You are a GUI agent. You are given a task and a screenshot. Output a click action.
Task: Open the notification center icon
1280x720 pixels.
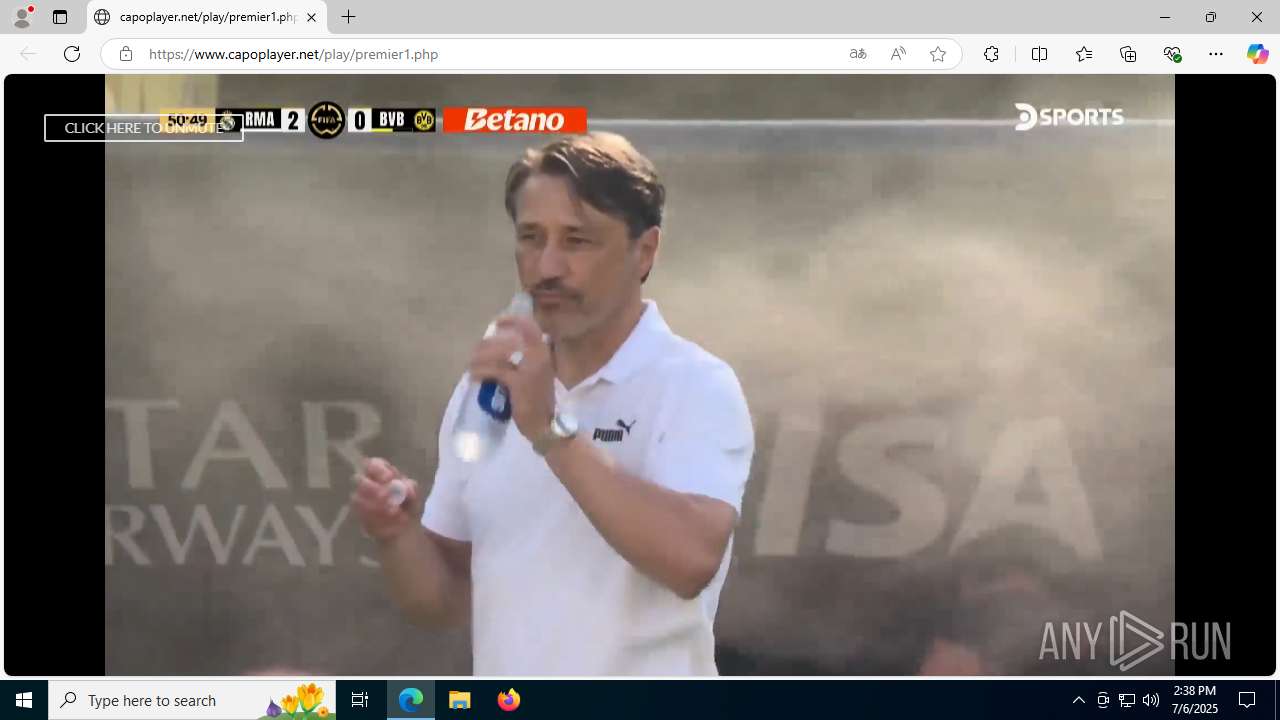click(1247, 700)
